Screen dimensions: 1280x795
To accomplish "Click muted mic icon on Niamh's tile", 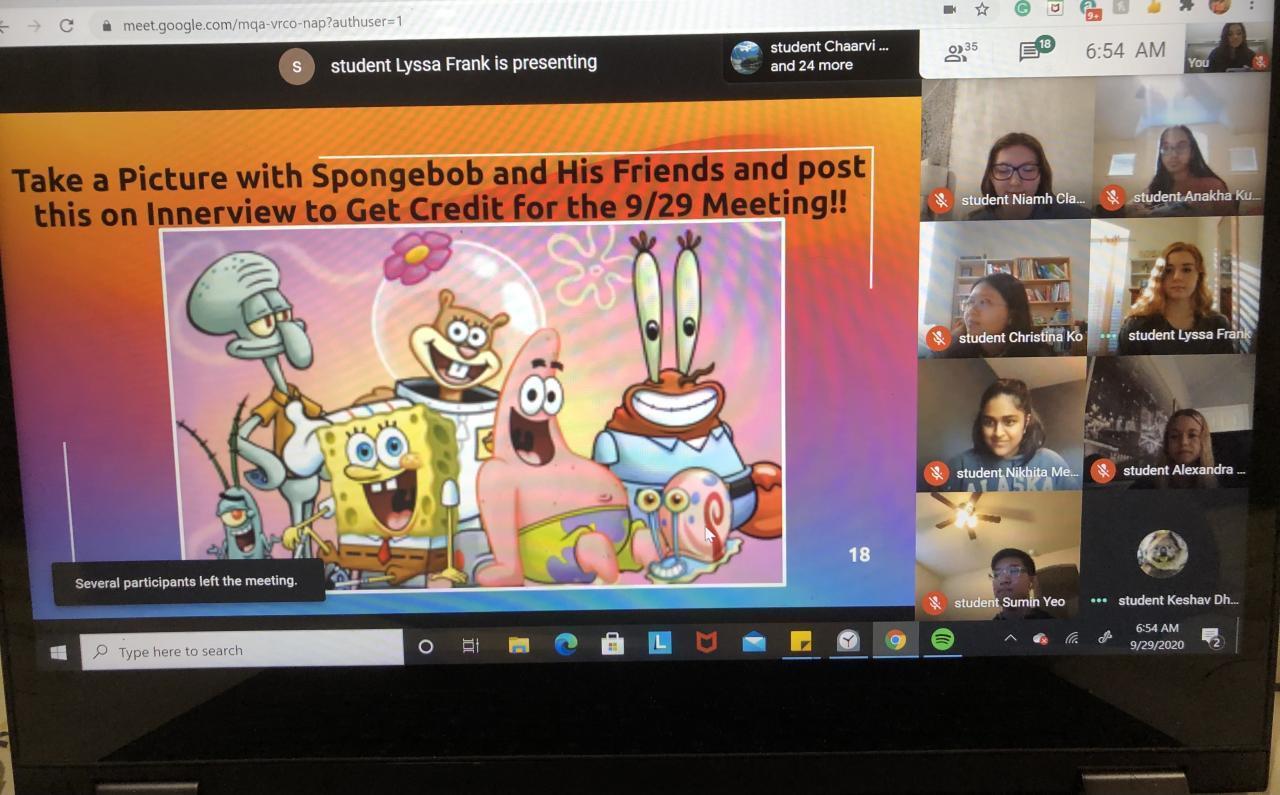I will point(940,200).
